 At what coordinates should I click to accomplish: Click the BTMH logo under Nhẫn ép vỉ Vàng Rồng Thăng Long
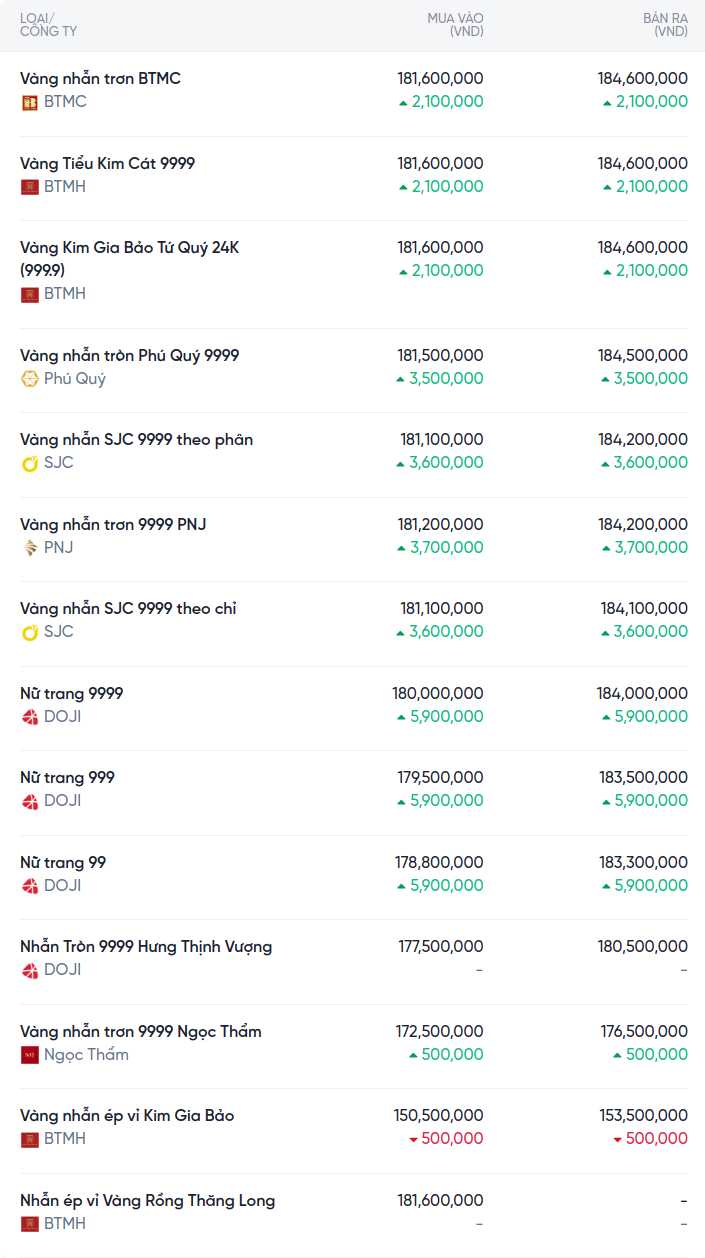[30, 1224]
